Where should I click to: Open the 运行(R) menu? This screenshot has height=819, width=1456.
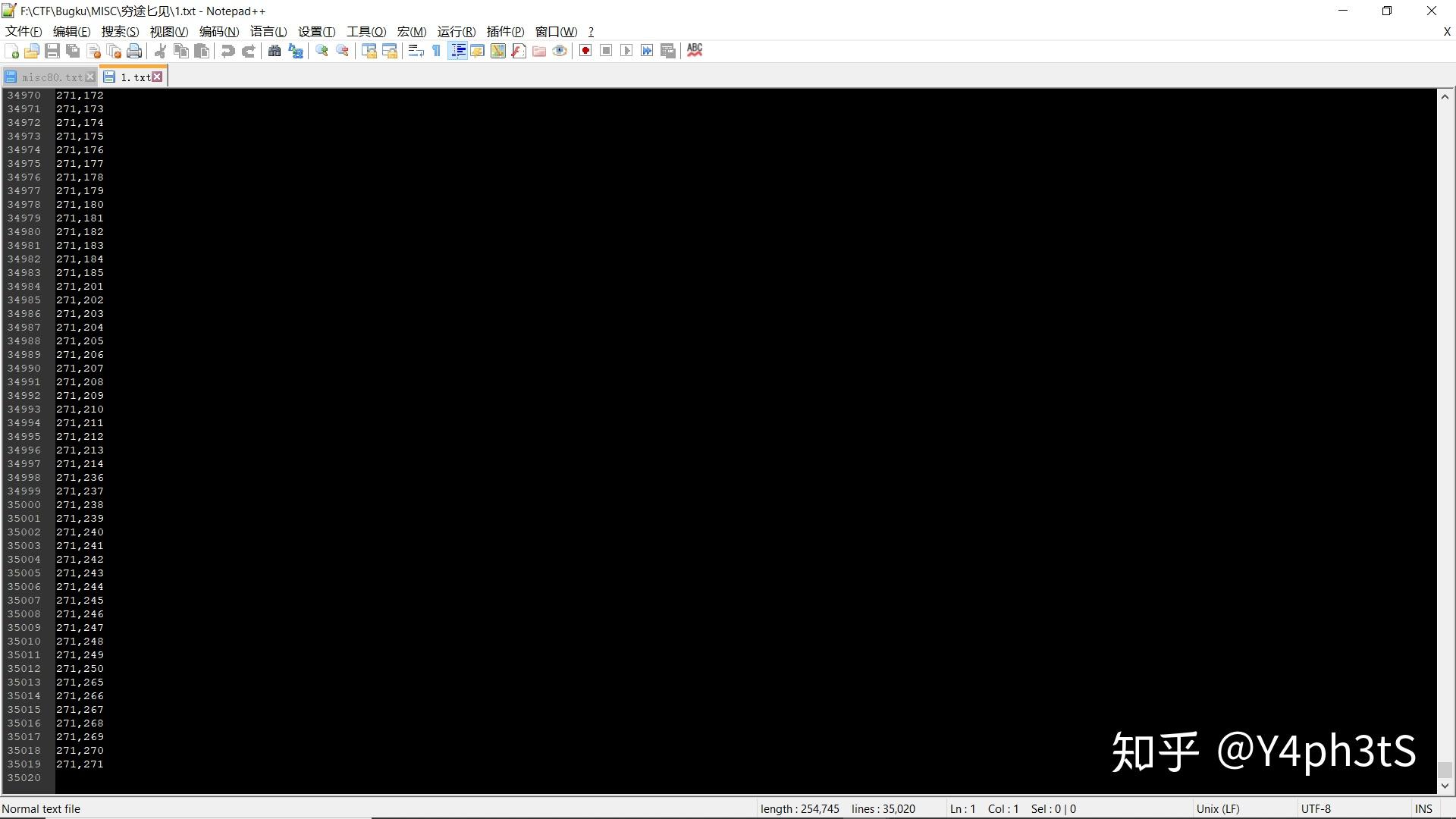click(455, 32)
